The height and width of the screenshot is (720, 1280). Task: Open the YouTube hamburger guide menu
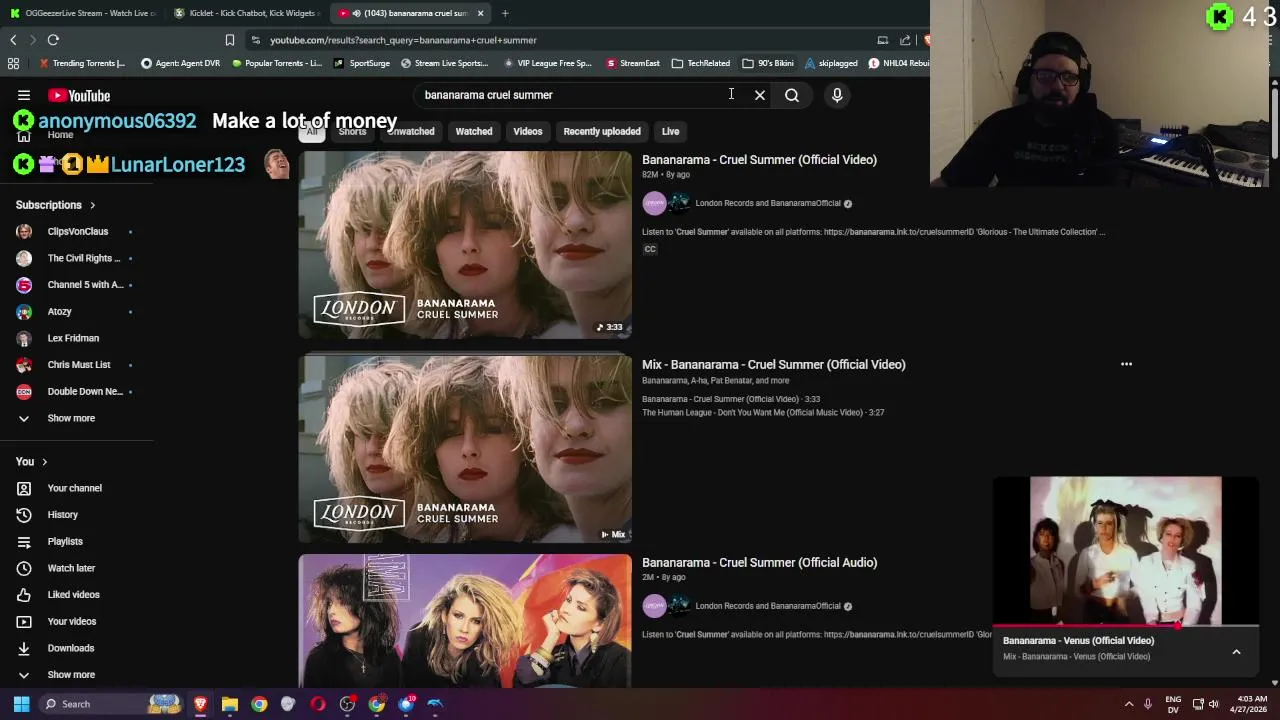click(x=24, y=95)
